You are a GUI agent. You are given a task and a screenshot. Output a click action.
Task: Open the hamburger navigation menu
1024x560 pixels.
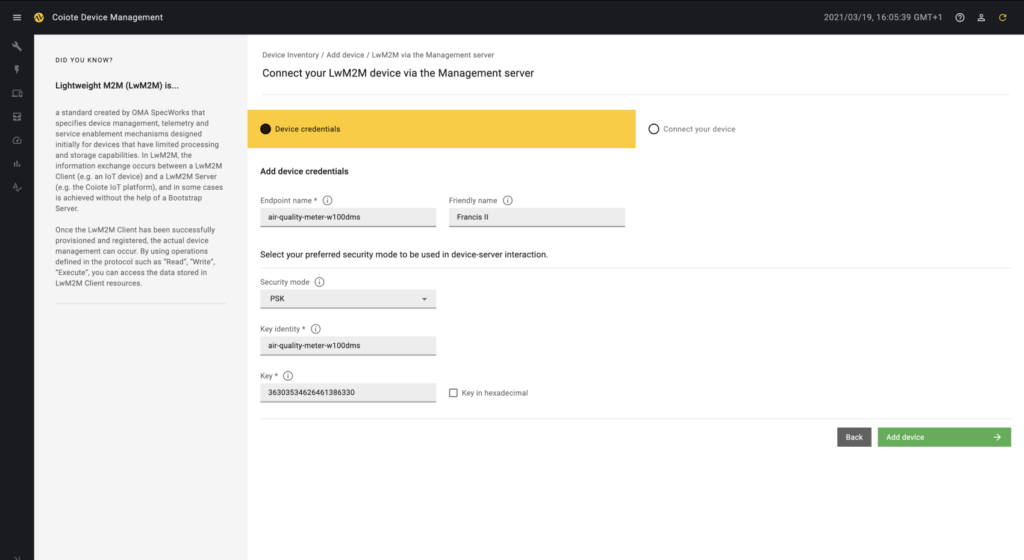[x=16, y=17]
